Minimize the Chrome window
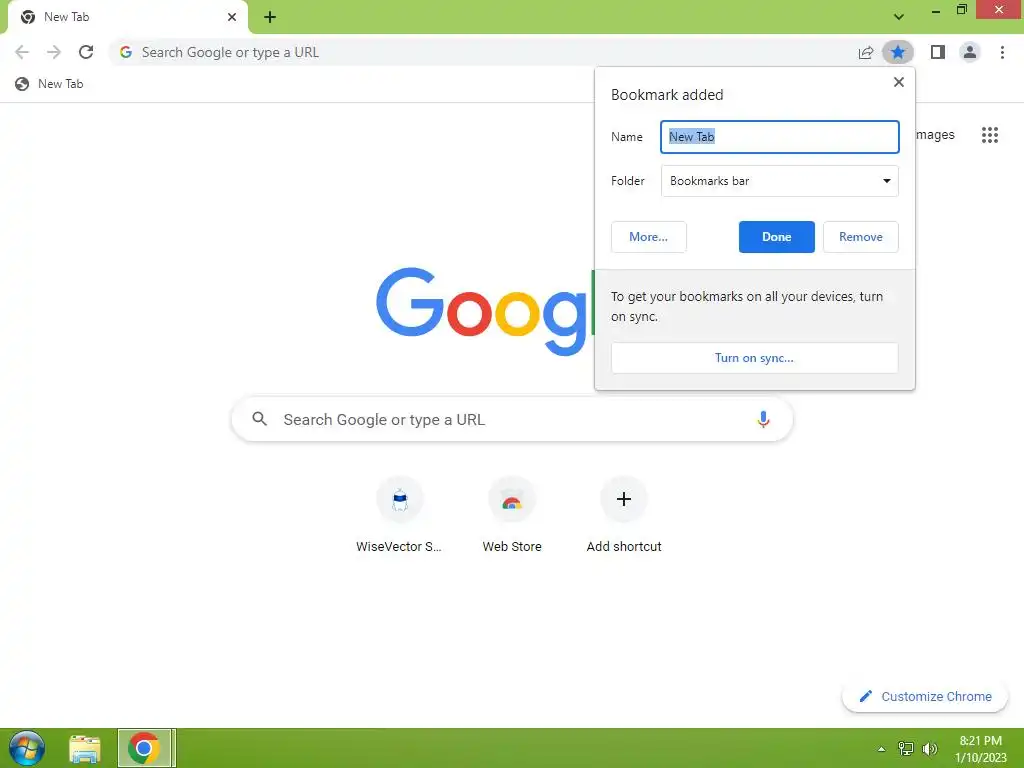This screenshot has width=1024, height=768. pyautogui.click(x=936, y=10)
